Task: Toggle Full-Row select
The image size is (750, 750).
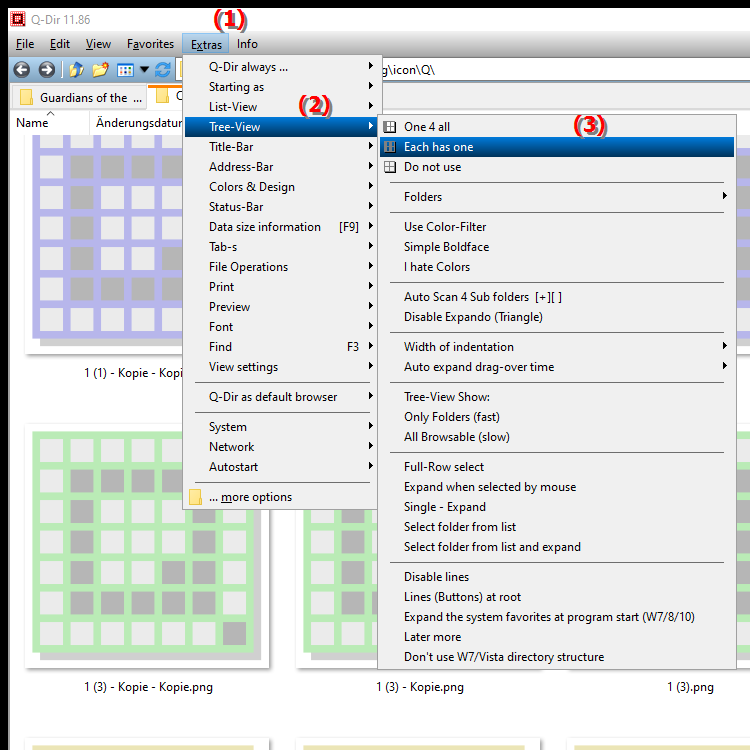Action: tap(557, 467)
